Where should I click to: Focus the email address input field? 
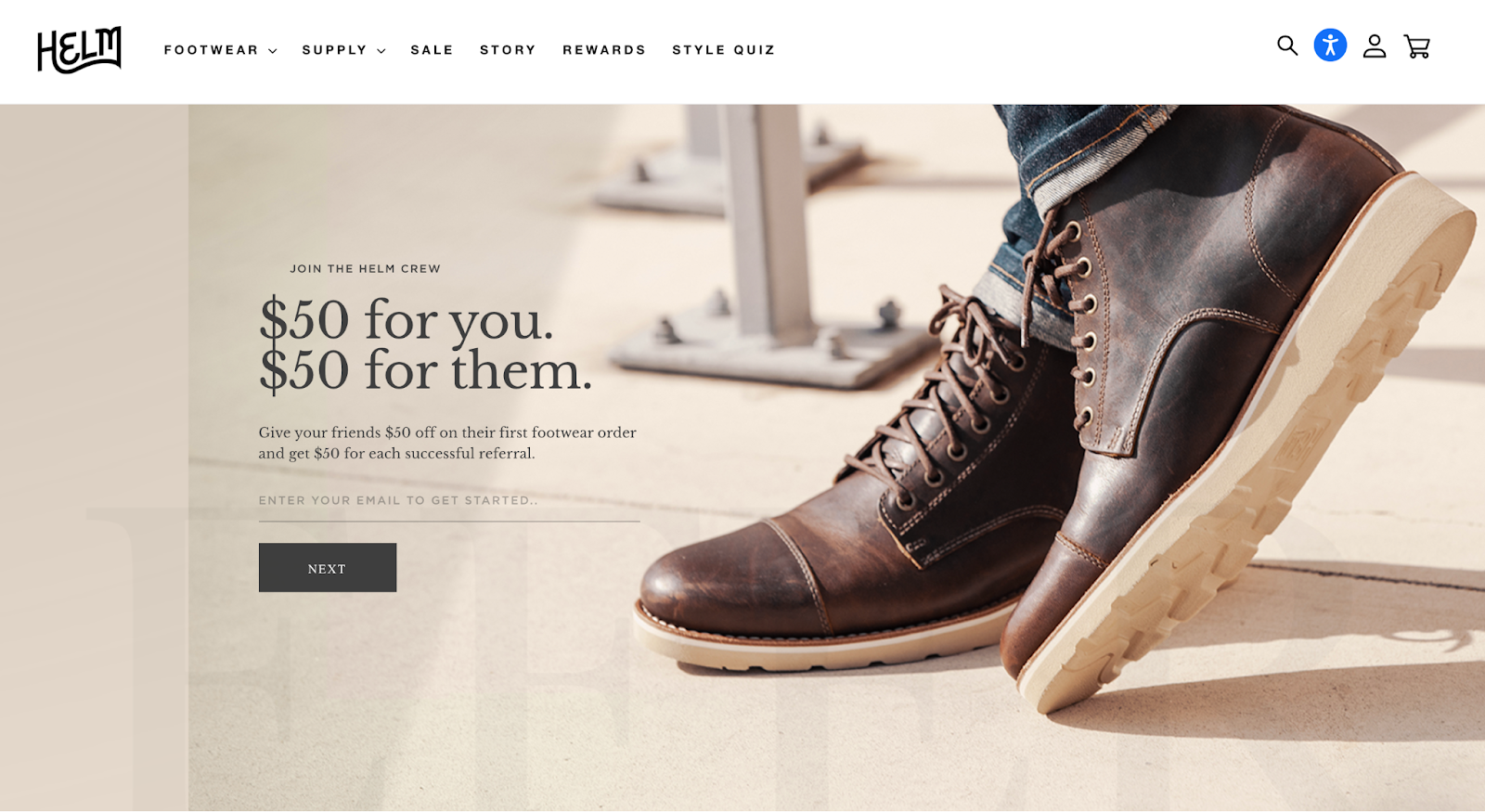coord(449,501)
